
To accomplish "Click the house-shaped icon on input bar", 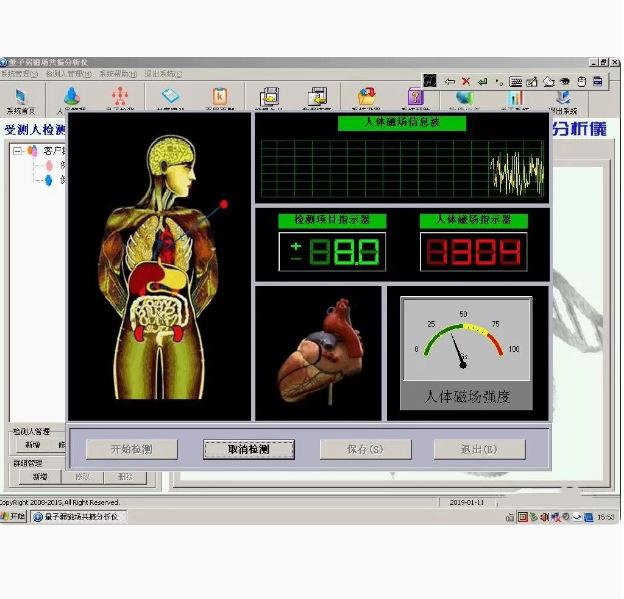I will 549,82.
